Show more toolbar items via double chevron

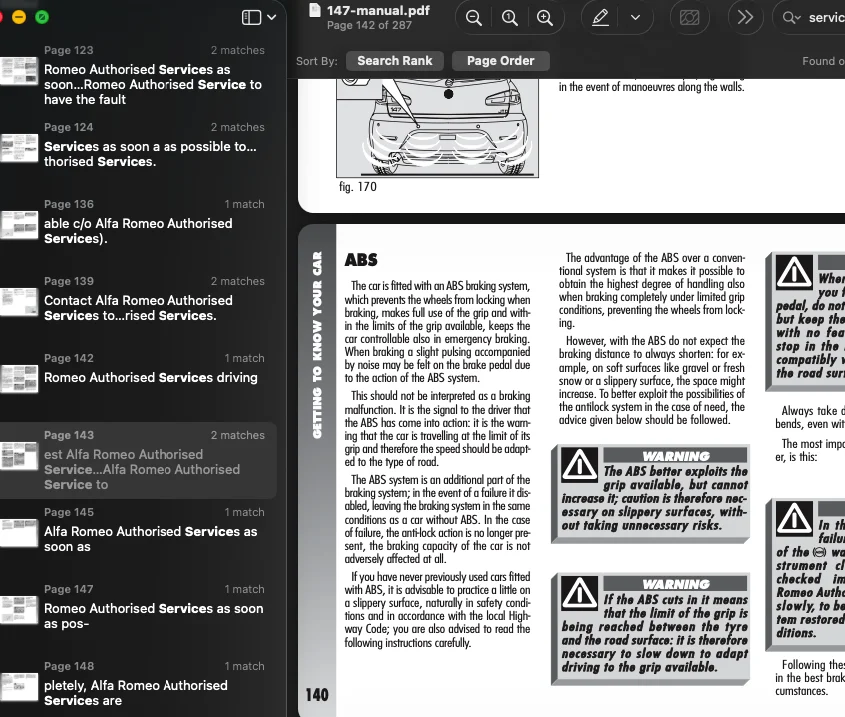[745, 18]
